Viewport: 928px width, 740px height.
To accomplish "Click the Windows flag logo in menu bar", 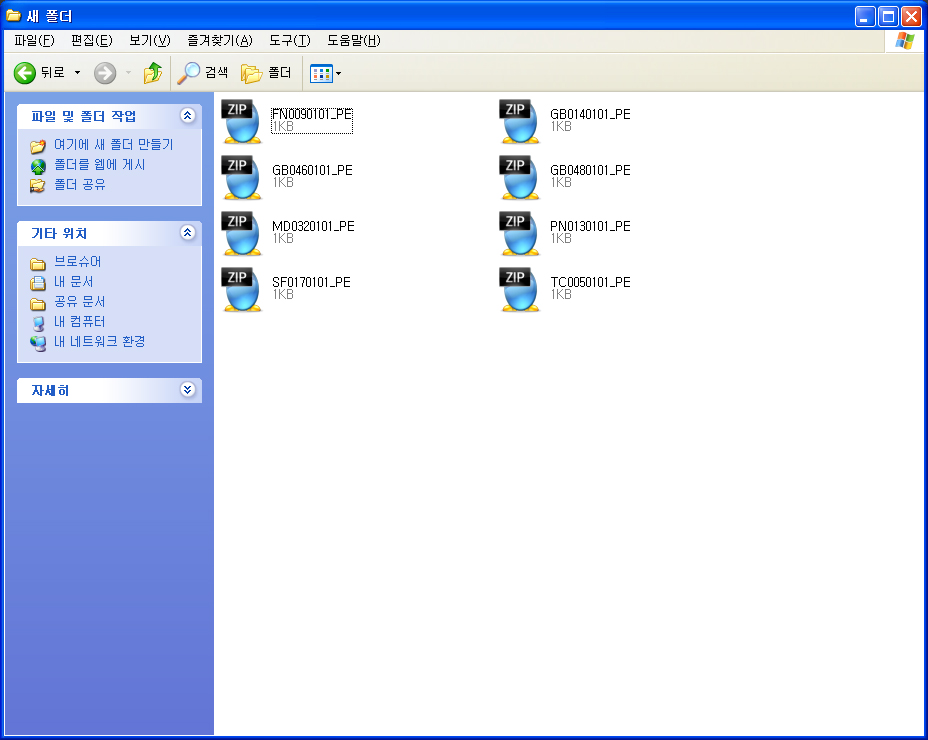I will (904, 41).
